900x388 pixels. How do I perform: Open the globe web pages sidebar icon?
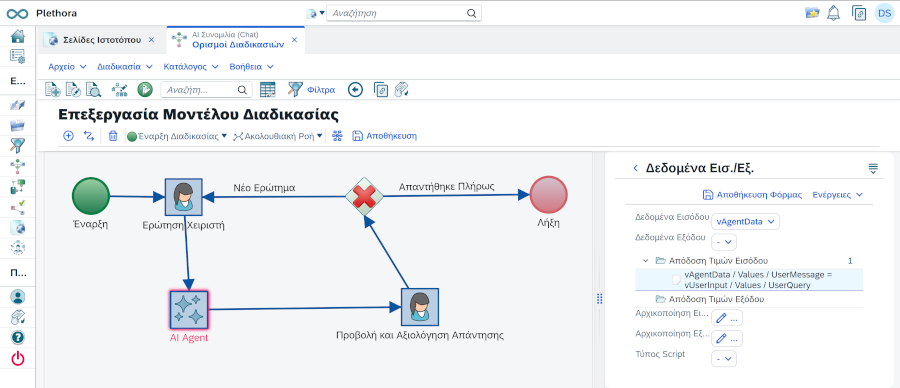18,227
